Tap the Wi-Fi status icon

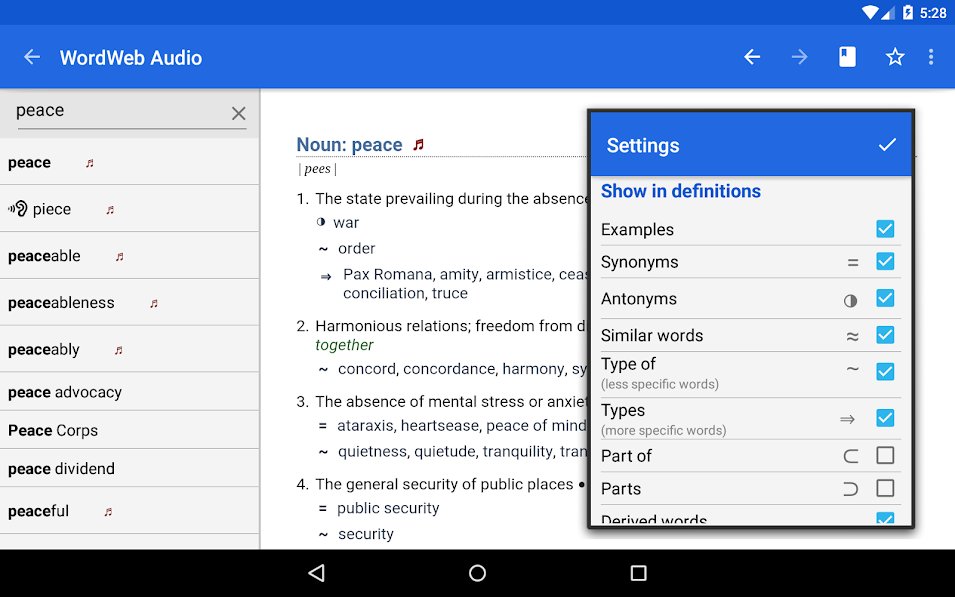click(x=870, y=12)
